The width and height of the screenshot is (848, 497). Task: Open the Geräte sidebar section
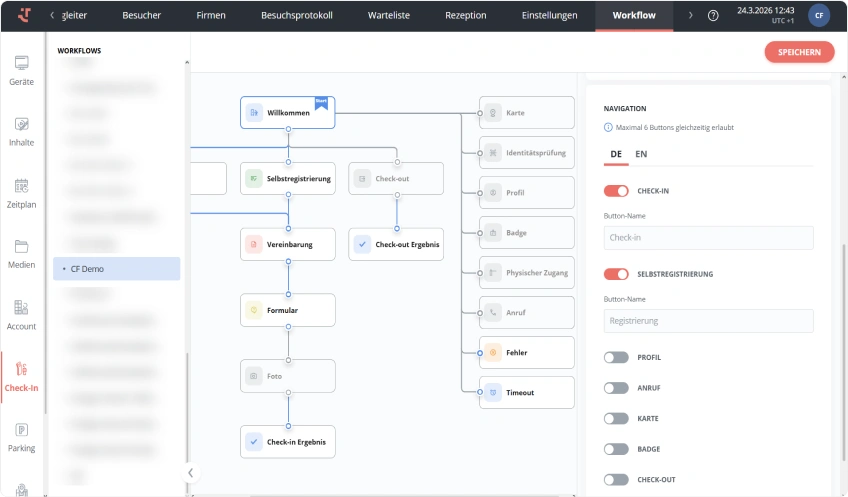(x=22, y=71)
